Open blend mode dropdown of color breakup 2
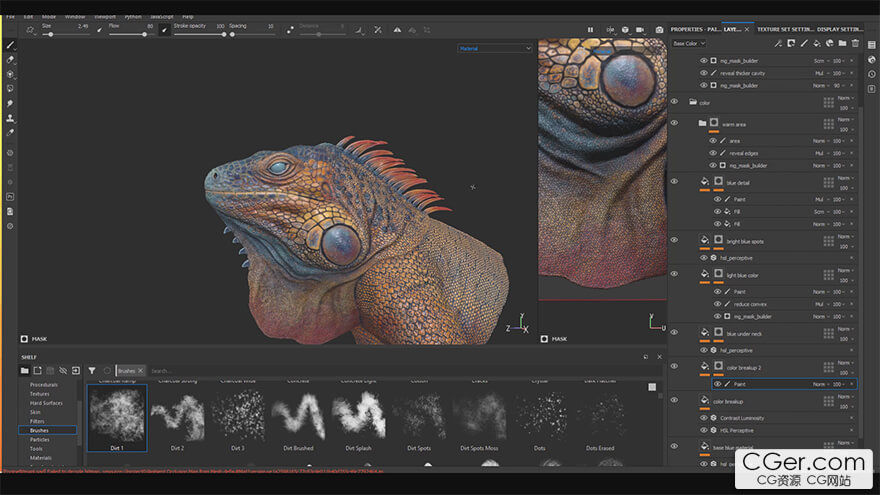Viewport: 880px width, 495px height. pos(846,363)
